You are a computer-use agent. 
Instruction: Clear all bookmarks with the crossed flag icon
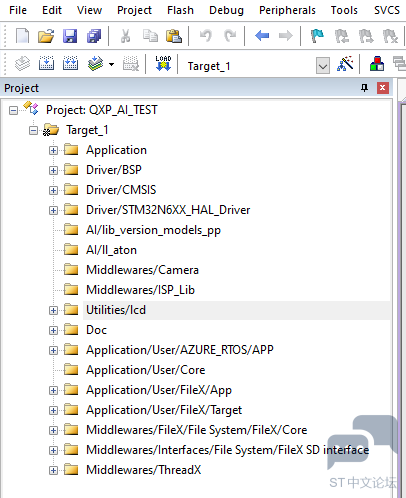click(x=390, y=36)
